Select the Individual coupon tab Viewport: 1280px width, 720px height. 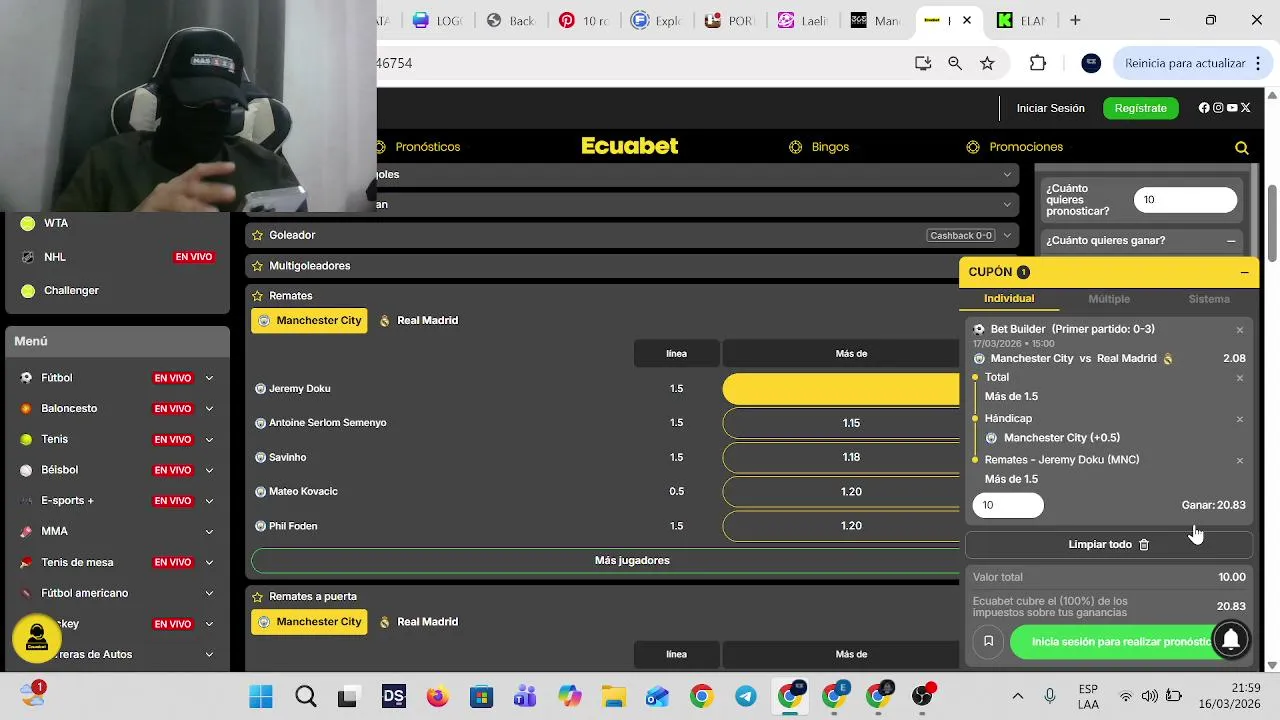1009,299
